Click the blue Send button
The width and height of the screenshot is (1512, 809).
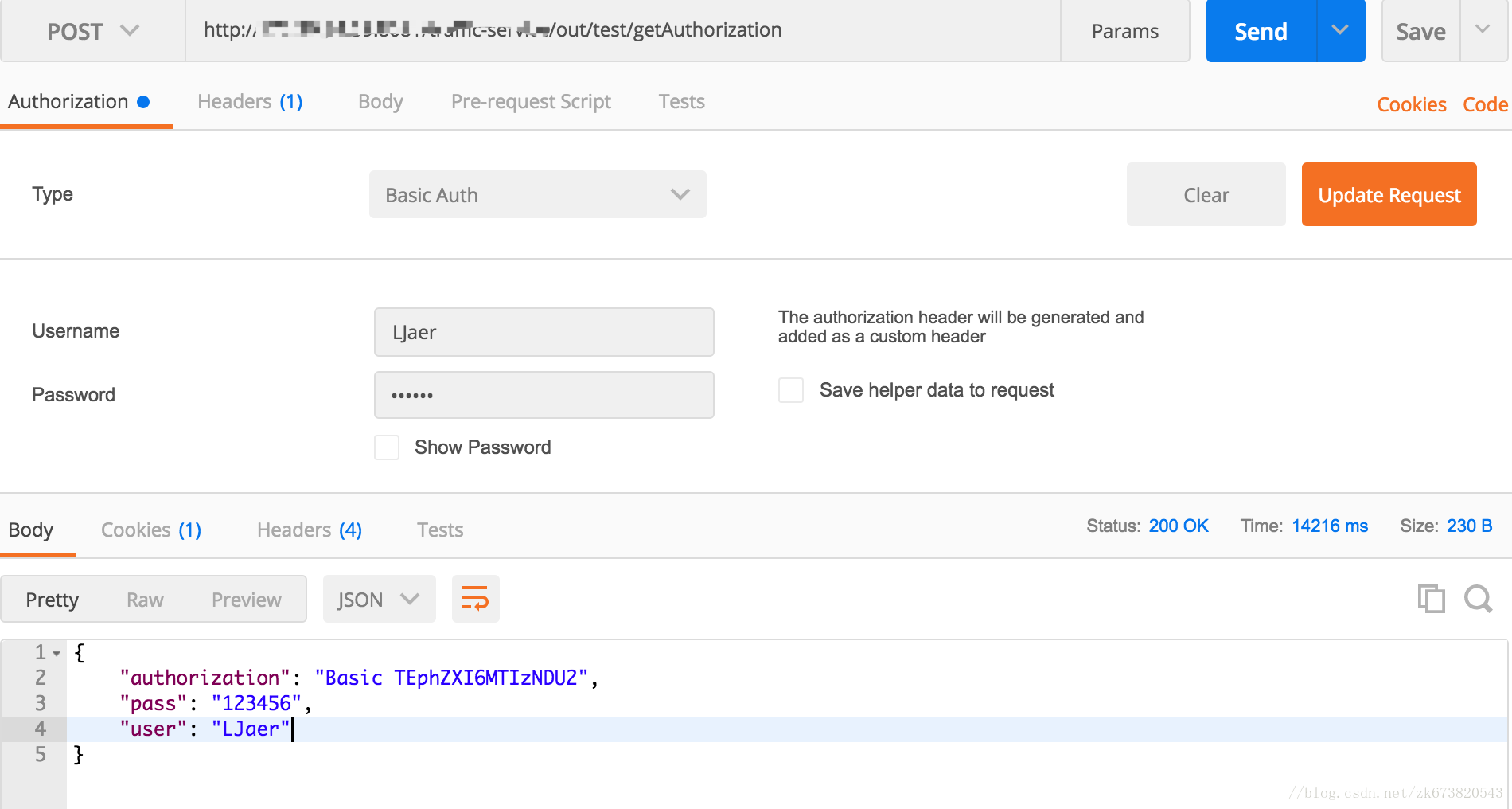click(x=1261, y=31)
